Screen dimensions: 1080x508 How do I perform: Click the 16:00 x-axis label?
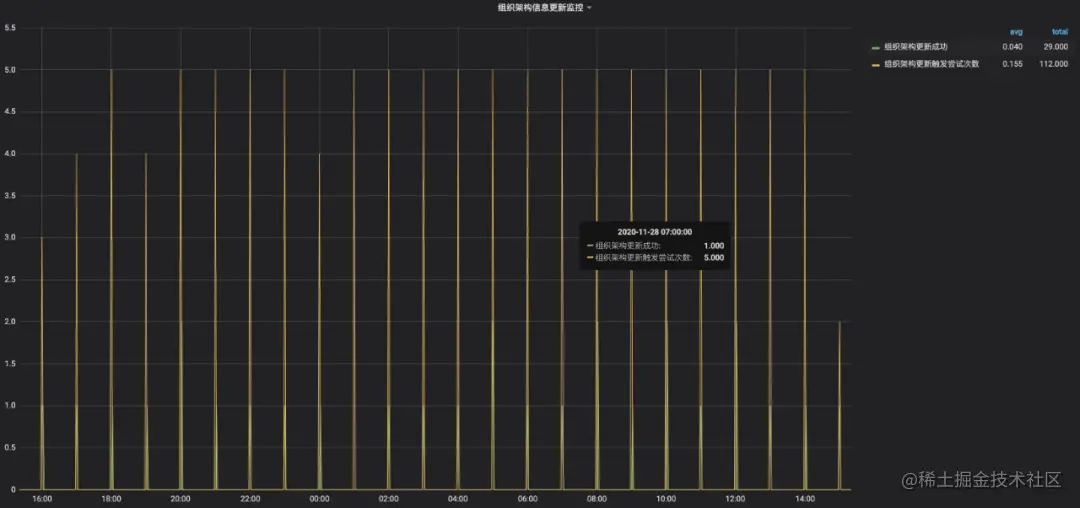point(41,499)
